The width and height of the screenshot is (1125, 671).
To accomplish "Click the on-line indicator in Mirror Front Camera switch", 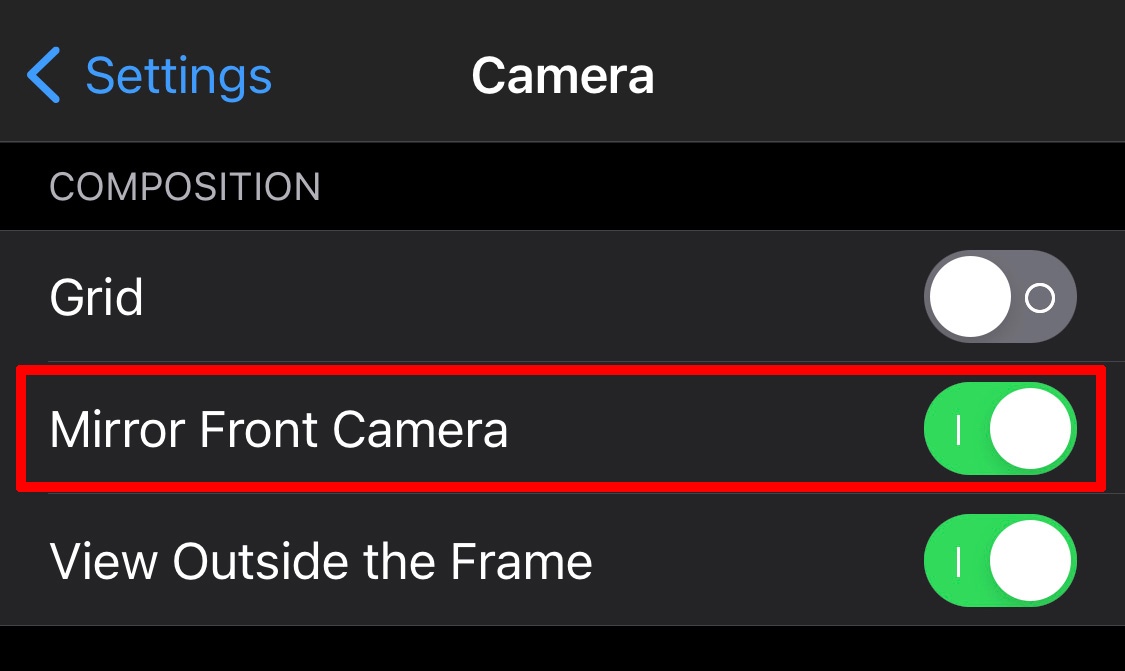I will click(958, 430).
